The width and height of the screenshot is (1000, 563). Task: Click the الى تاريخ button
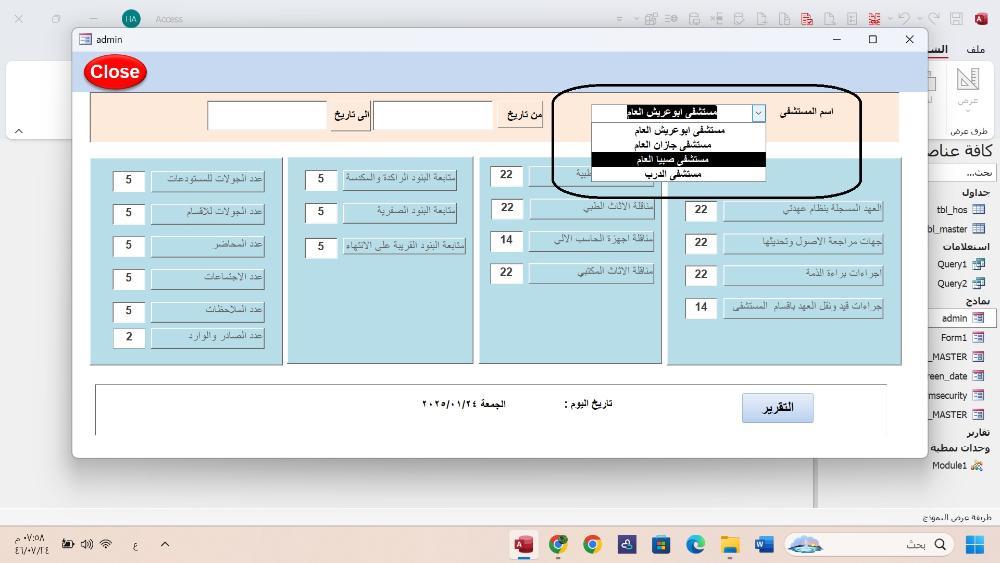pyautogui.click(x=350, y=115)
